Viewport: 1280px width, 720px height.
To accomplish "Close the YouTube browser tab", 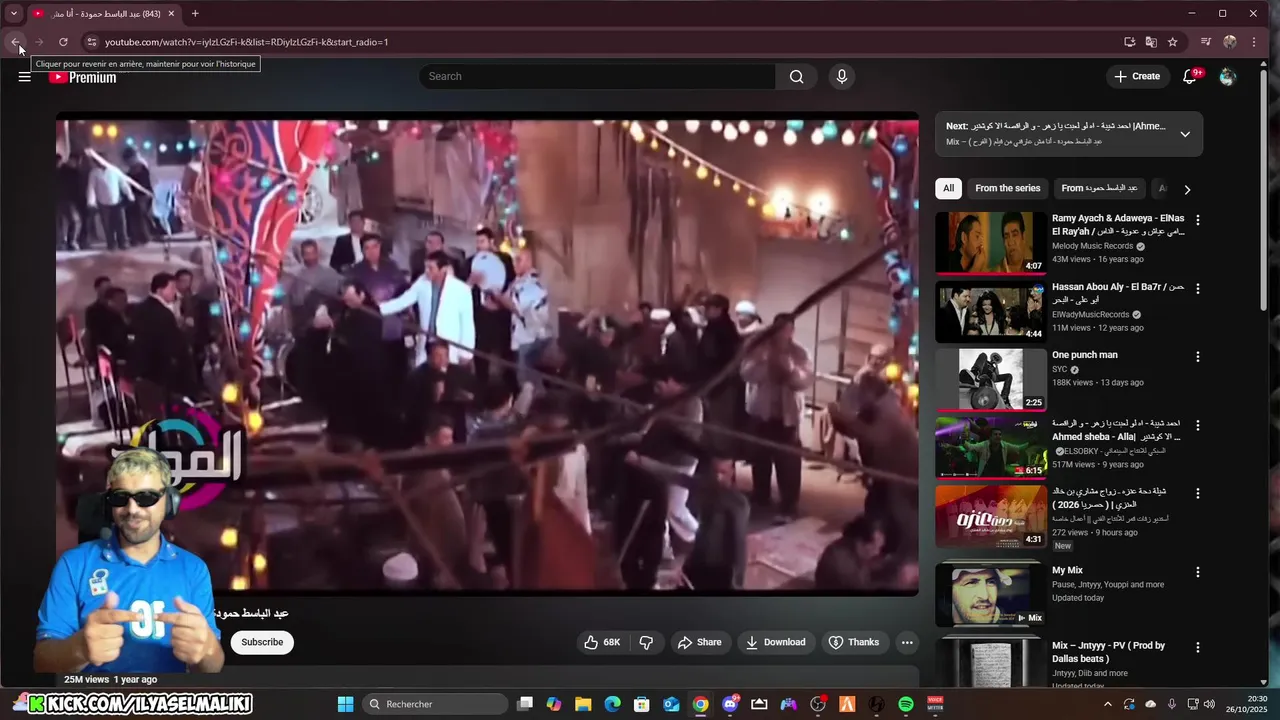I will (x=171, y=13).
